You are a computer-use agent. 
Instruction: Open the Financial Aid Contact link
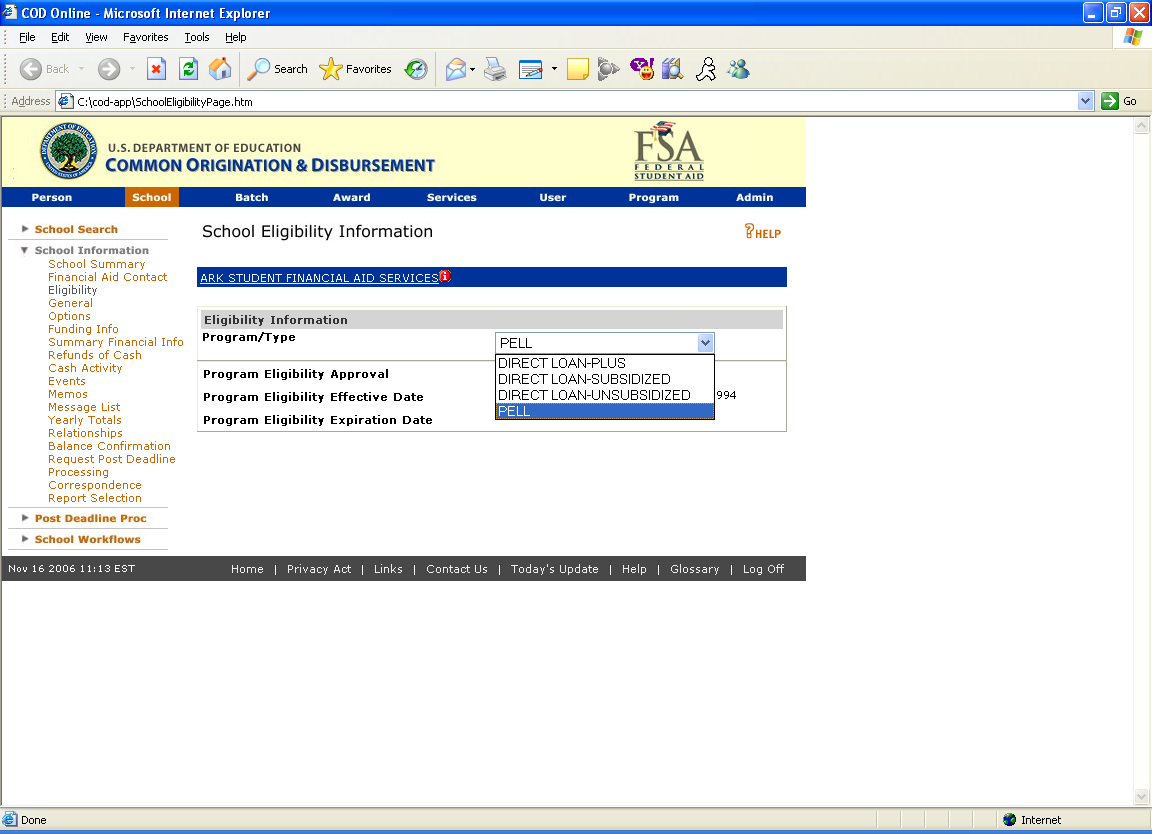[108, 277]
